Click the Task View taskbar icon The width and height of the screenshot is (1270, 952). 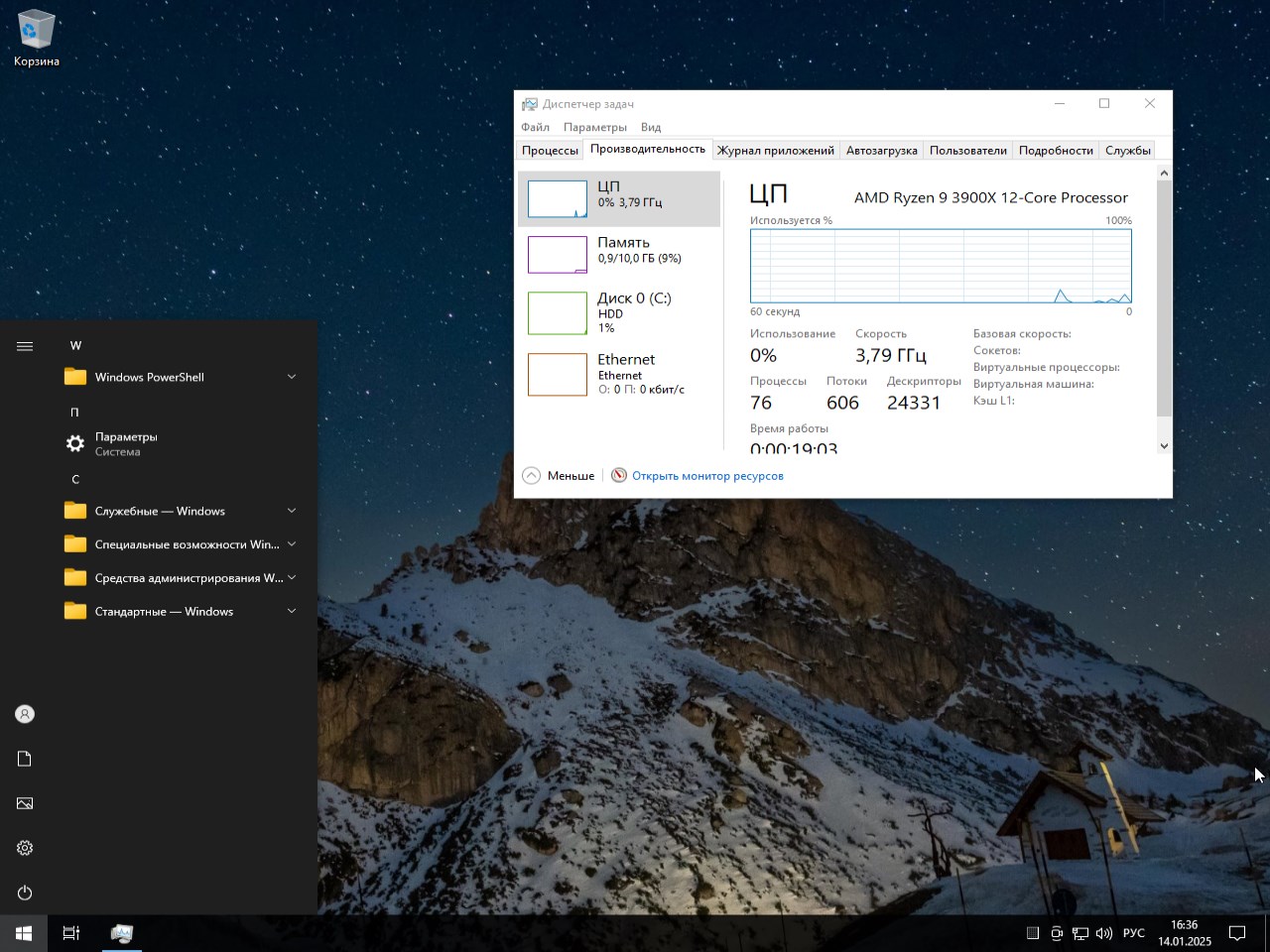coord(71,933)
